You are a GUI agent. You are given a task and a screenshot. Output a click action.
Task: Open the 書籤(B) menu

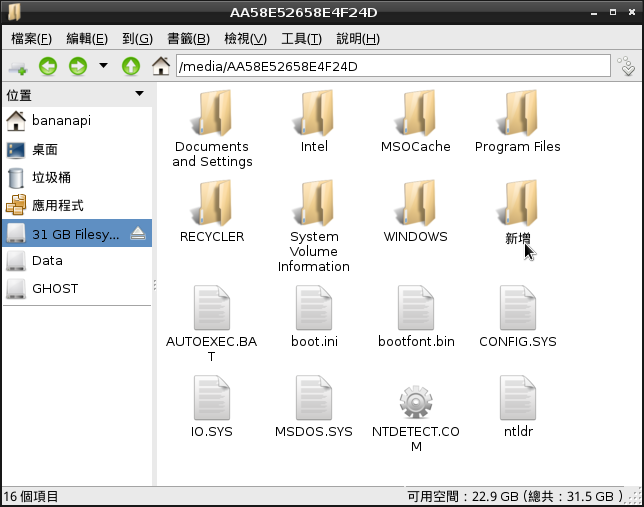point(188,39)
